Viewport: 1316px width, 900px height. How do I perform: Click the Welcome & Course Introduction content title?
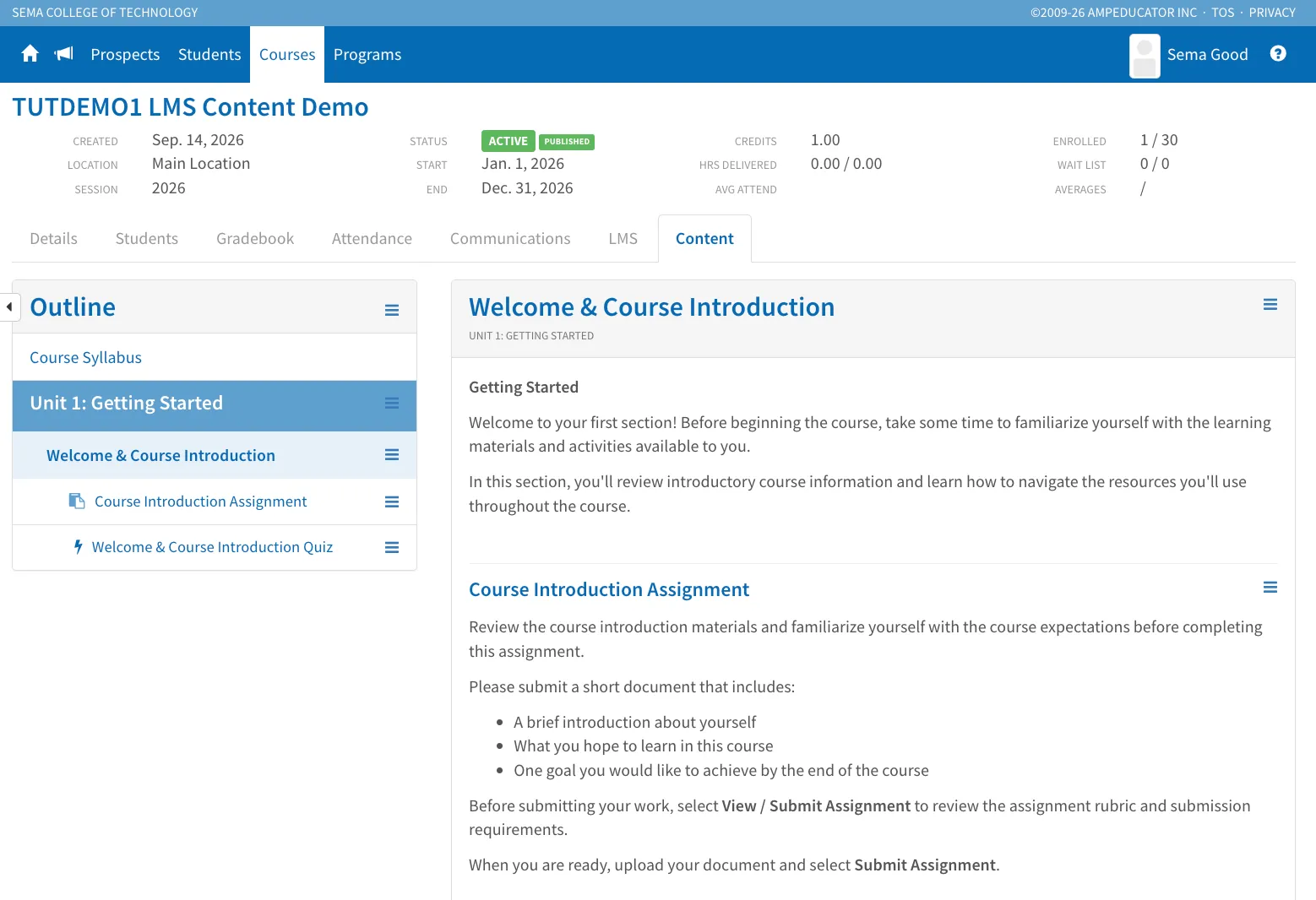651,307
